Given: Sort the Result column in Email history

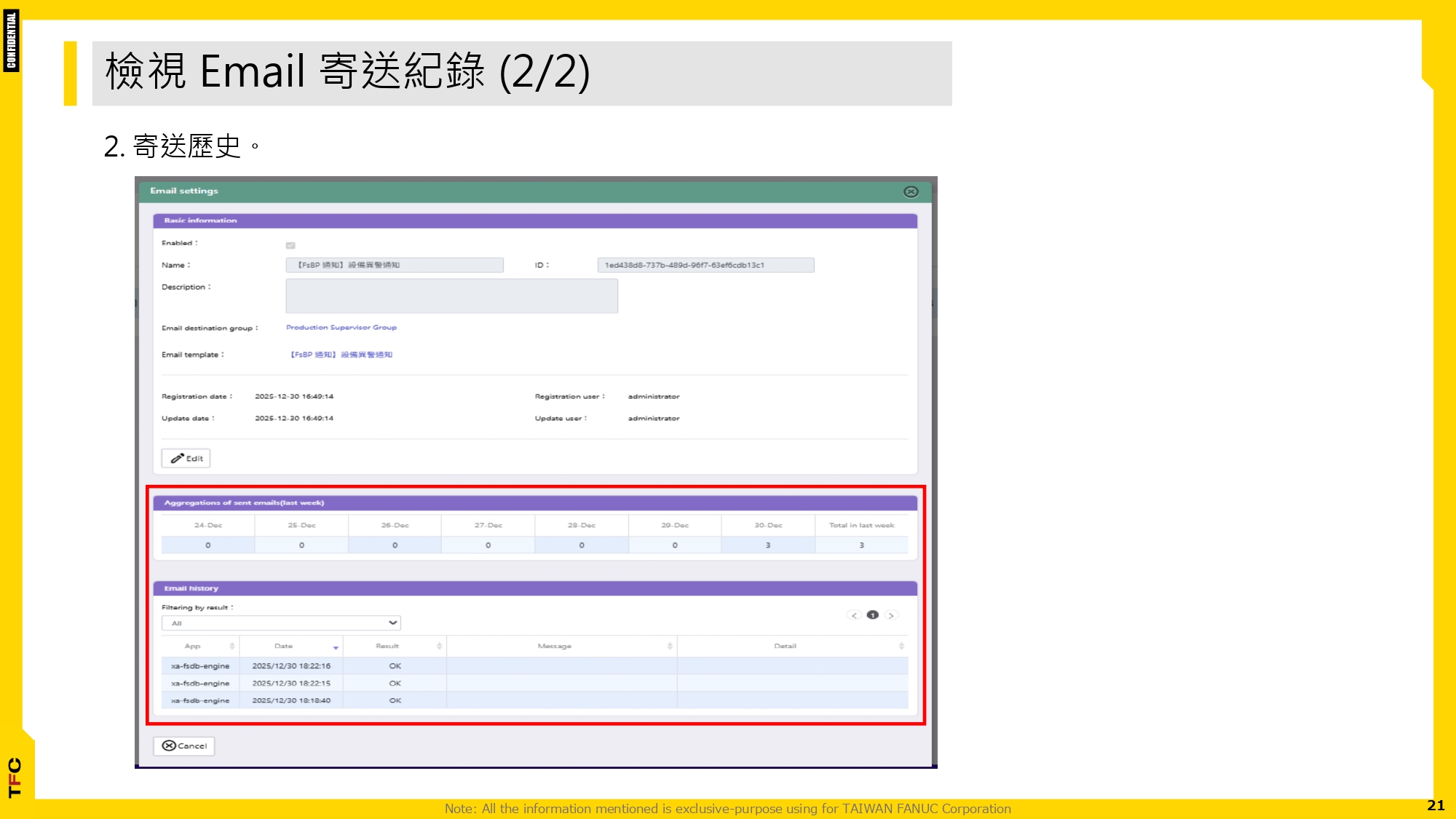Looking at the screenshot, I should pyautogui.click(x=438, y=646).
